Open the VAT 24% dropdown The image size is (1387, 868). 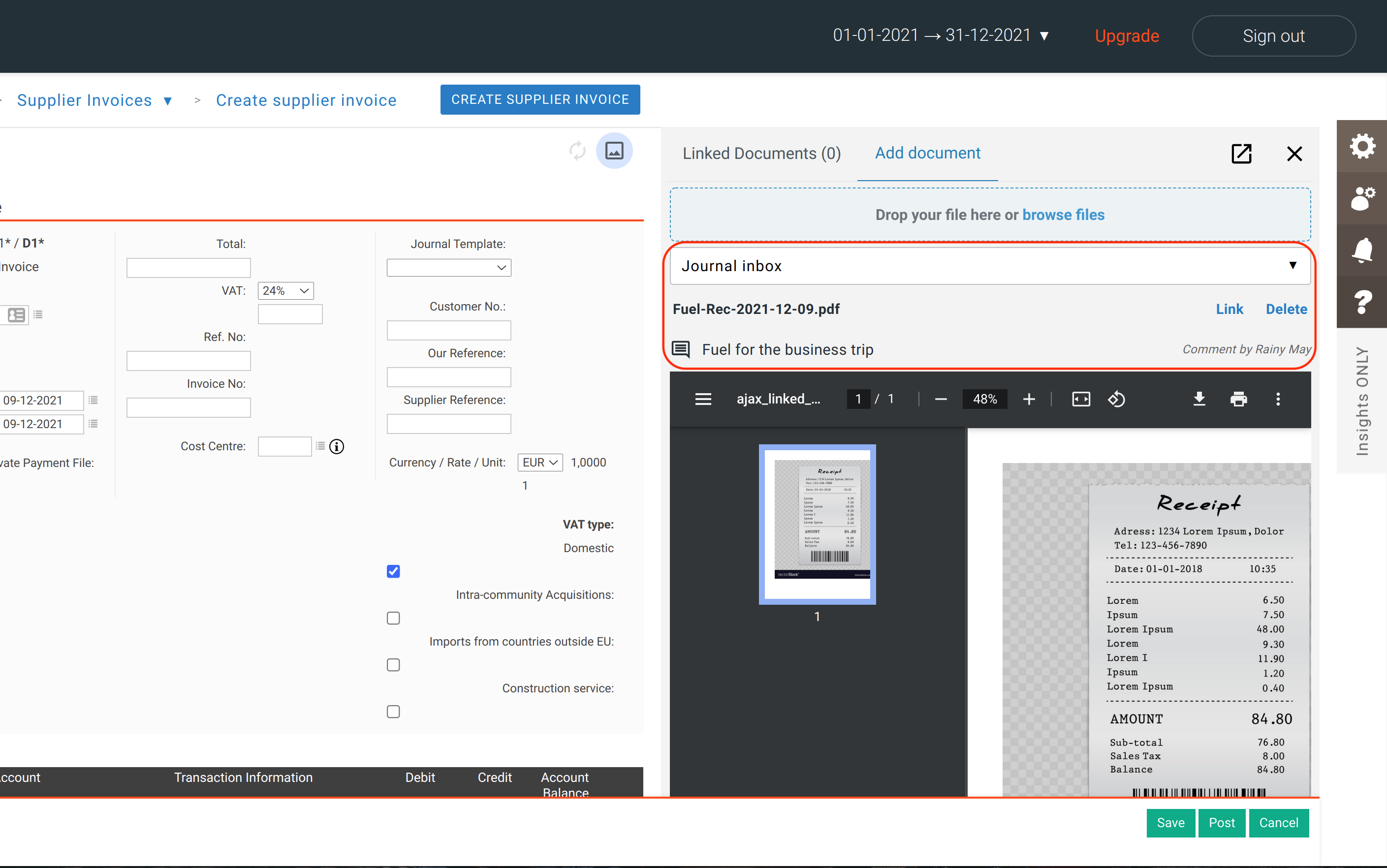click(285, 290)
